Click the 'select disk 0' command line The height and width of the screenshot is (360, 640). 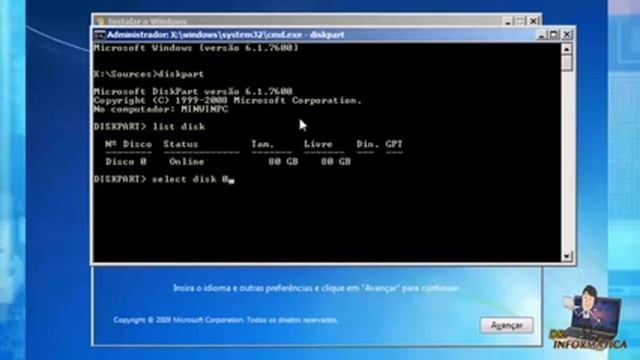point(164,179)
